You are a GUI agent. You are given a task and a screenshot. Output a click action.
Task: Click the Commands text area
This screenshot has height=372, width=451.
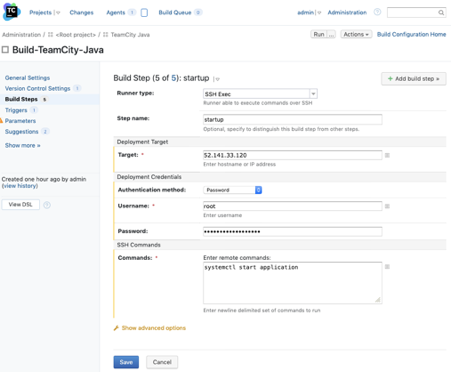pyautogui.click(x=293, y=283)
